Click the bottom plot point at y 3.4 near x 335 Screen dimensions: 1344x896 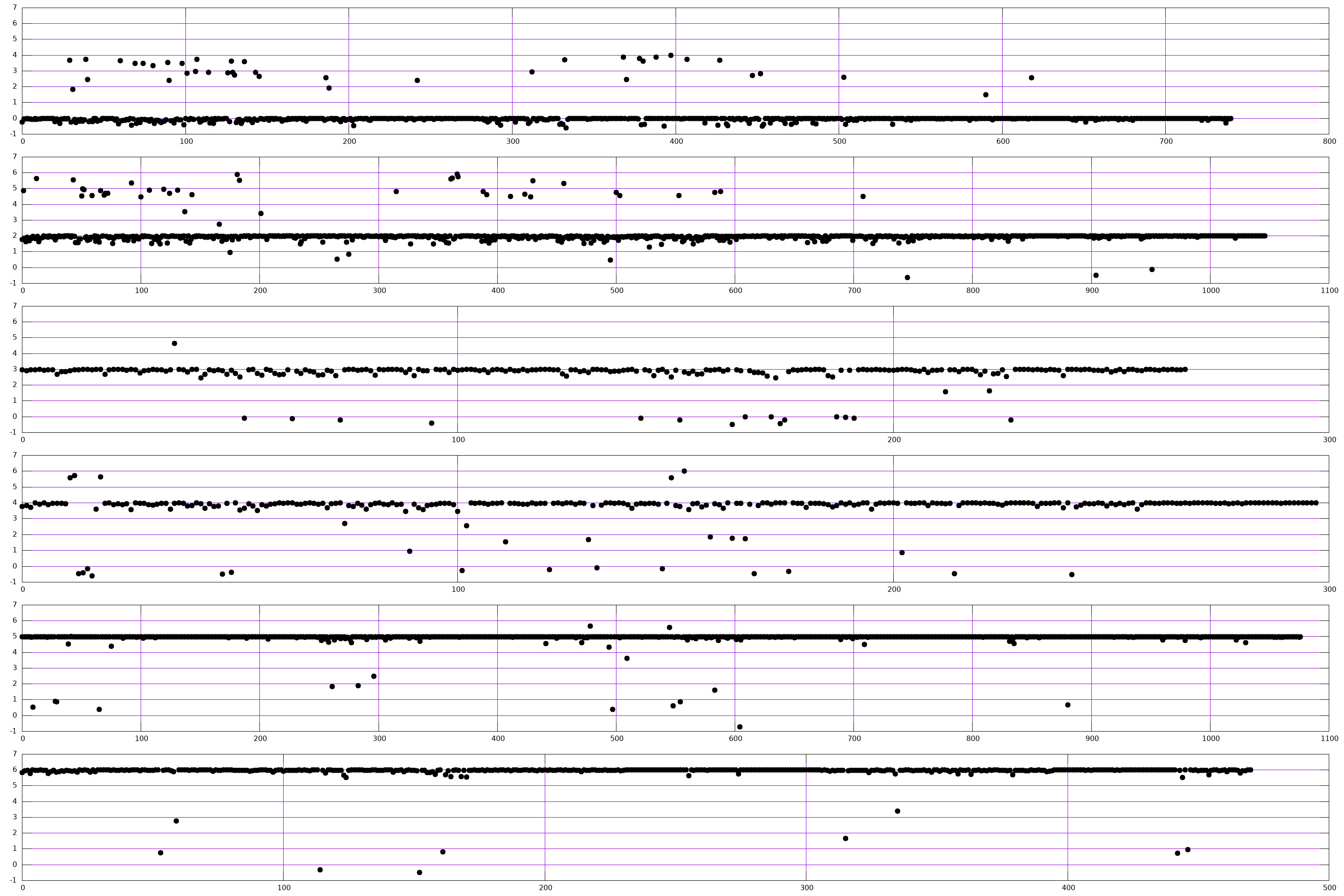[897, 811]
